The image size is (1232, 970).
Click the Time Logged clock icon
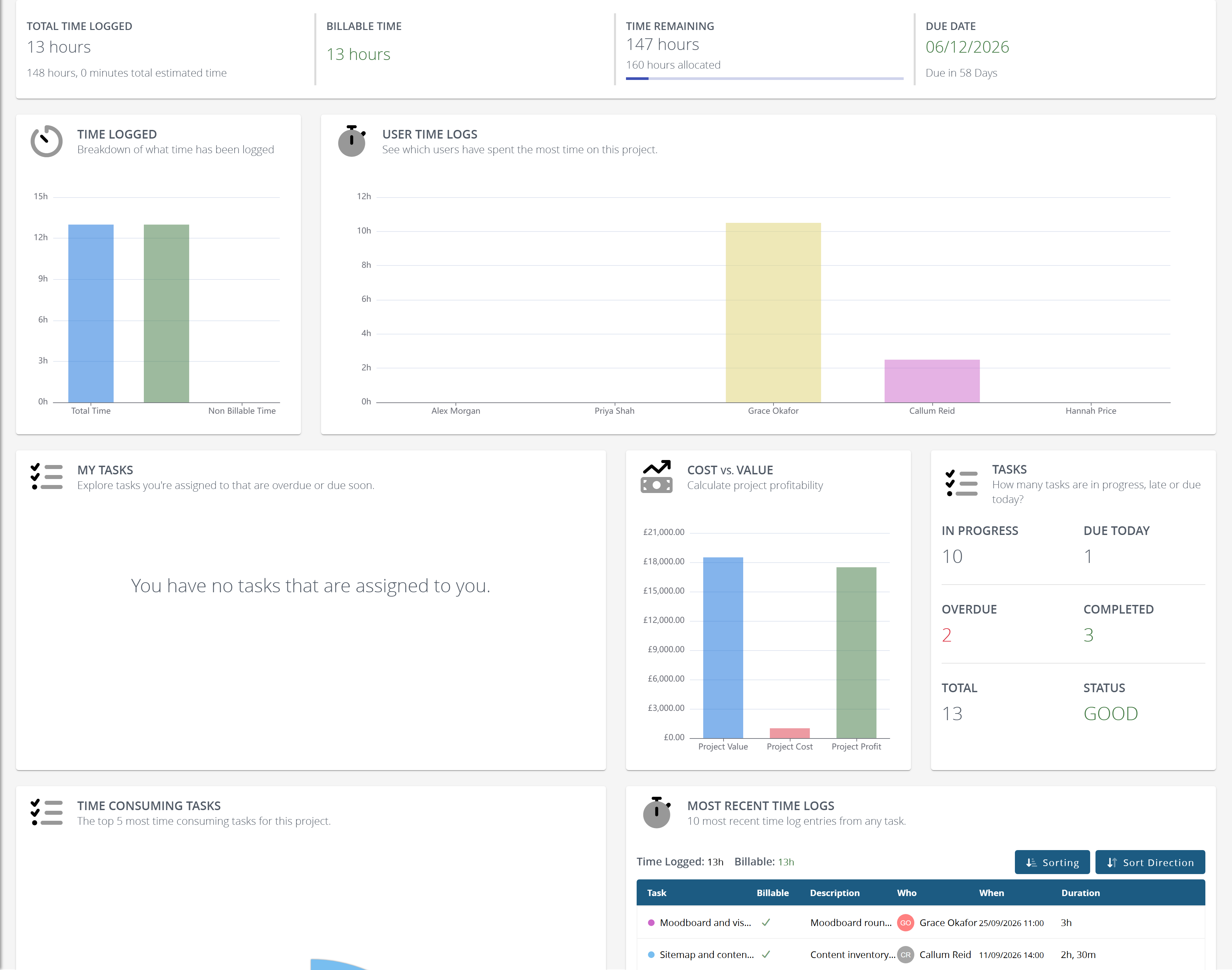click(x=47, y=142)
